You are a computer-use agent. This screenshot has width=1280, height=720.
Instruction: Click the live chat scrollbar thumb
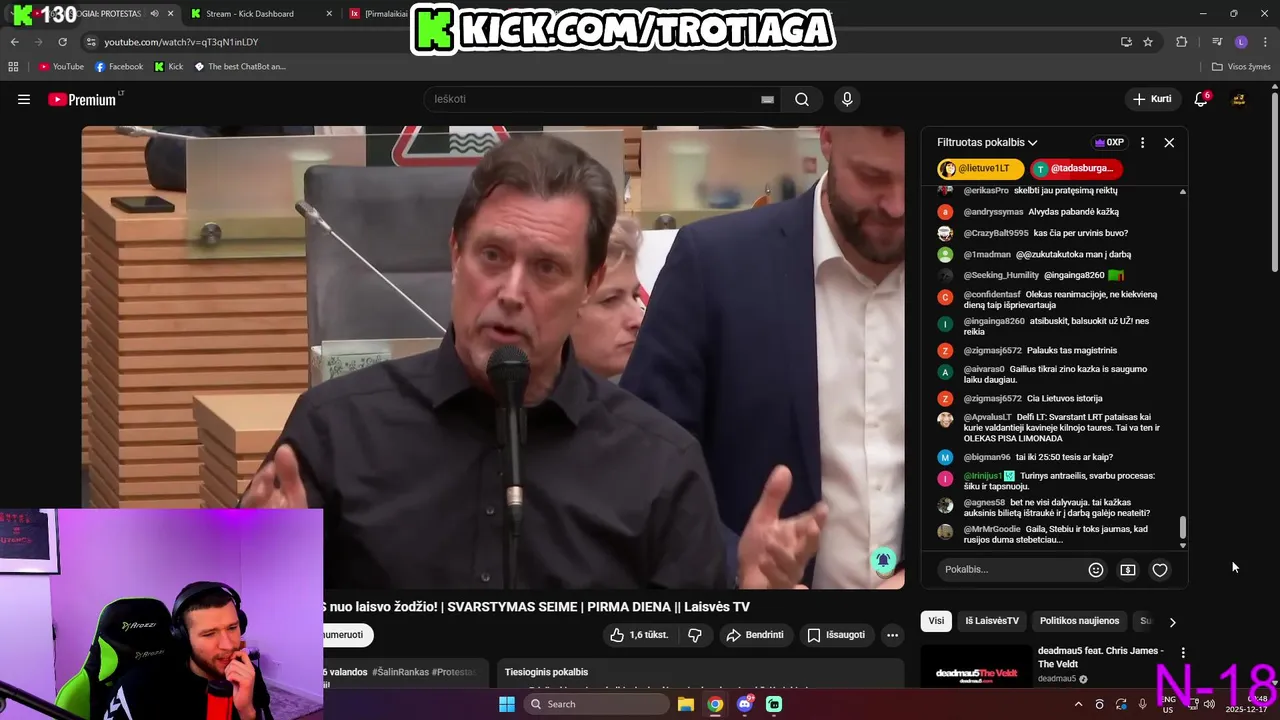coord(1183,527)
